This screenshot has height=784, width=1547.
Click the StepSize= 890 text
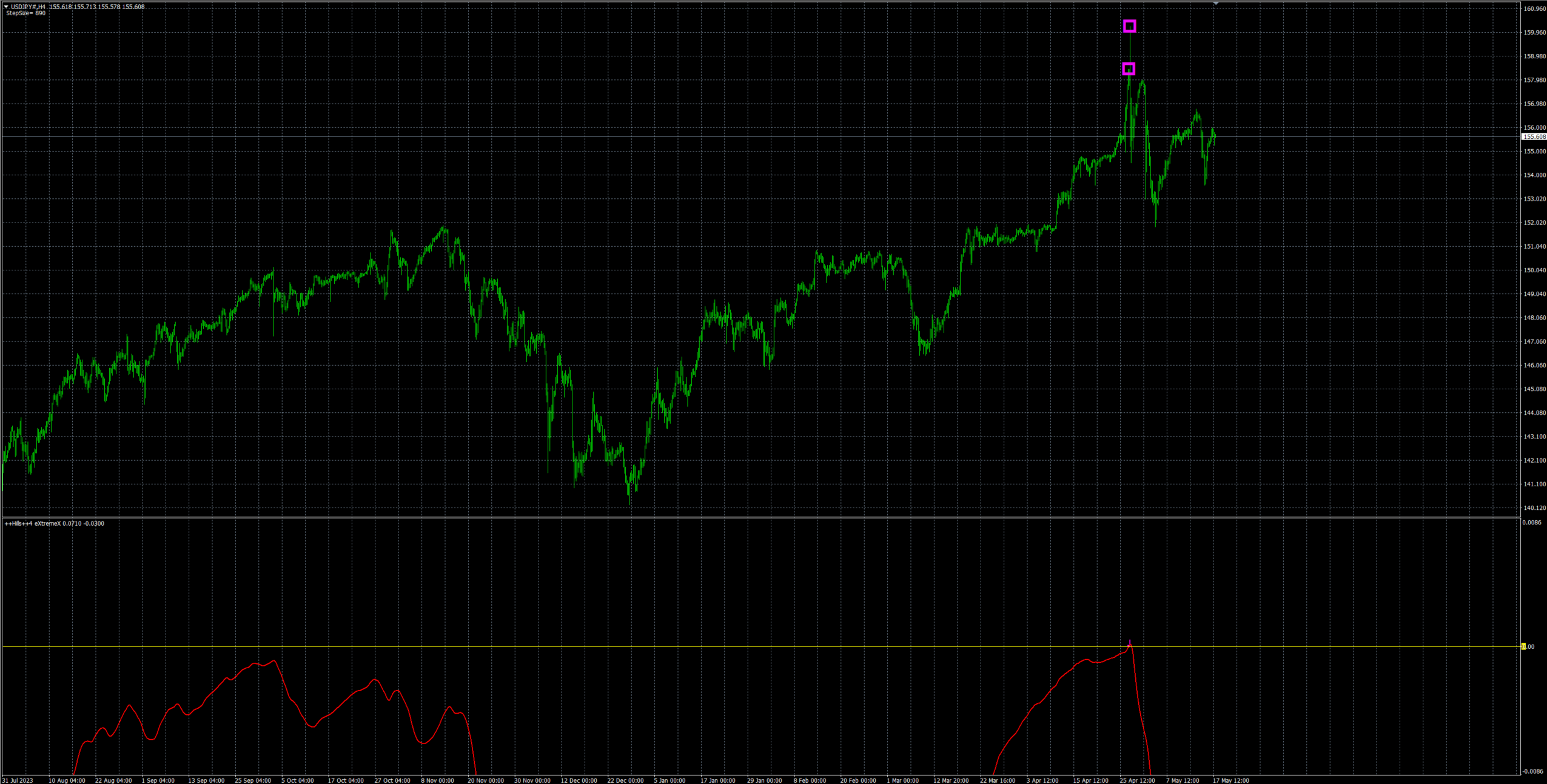(25, 13)
